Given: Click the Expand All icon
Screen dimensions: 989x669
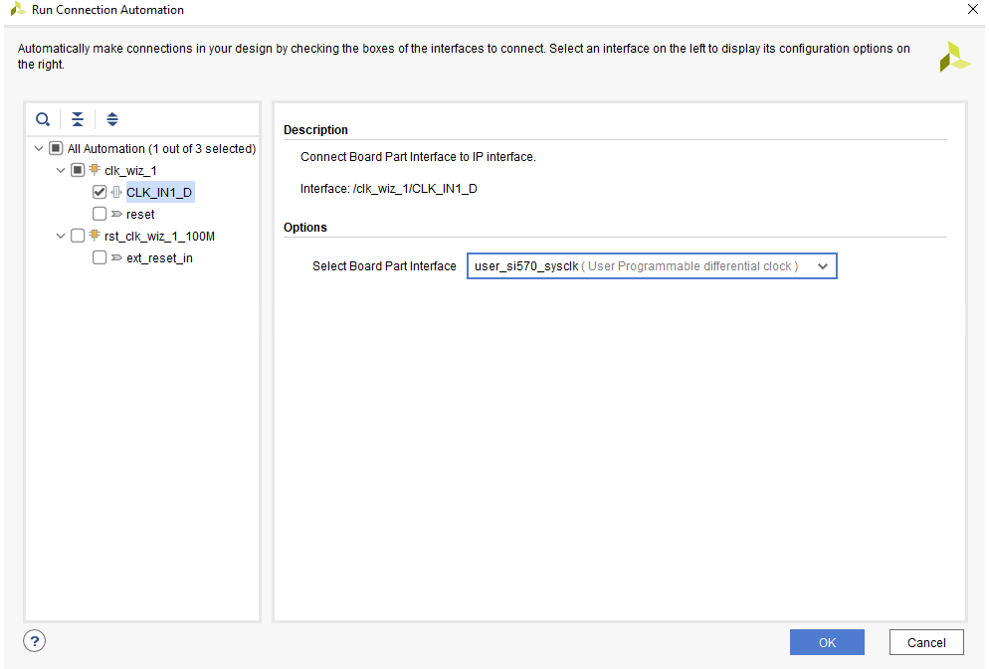Looking at the screenshot, I should pyautogui.click(x=112, y=119).
